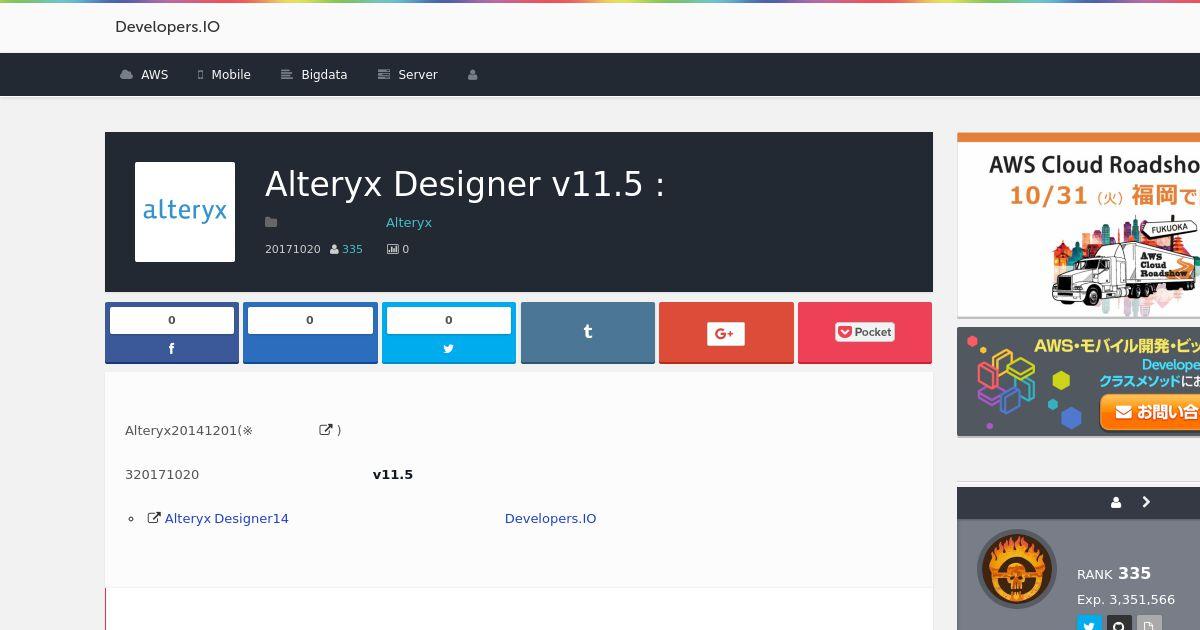The width and height of the screenshot is (1200, 630).
Task: Open the AWS navigation menu
Action: [x=144, y=75]
